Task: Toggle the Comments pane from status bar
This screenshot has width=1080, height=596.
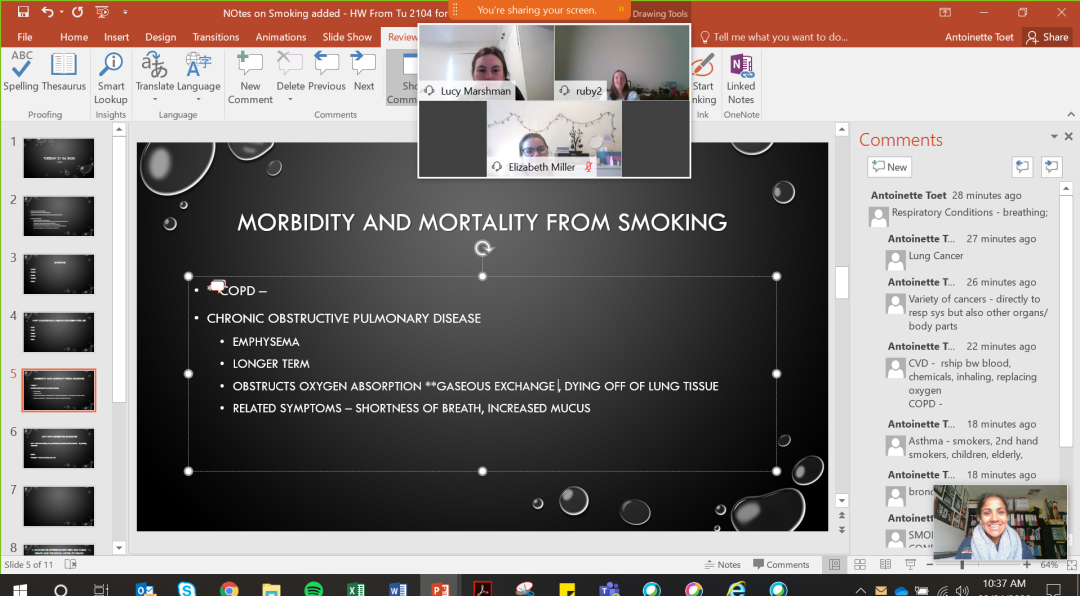Action: [x=781, y=564]
